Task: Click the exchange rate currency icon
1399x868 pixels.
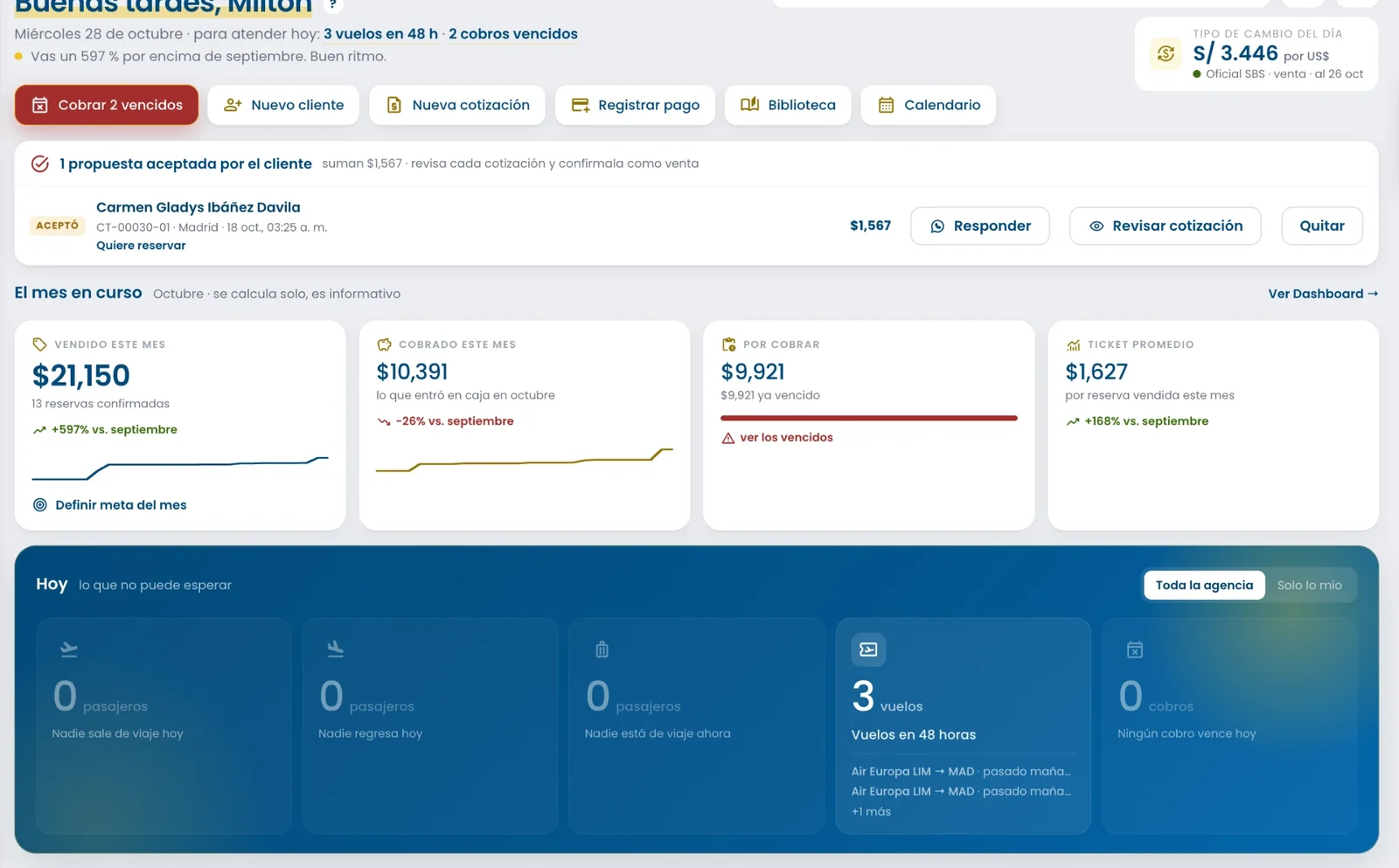Action: (1166, 54)
